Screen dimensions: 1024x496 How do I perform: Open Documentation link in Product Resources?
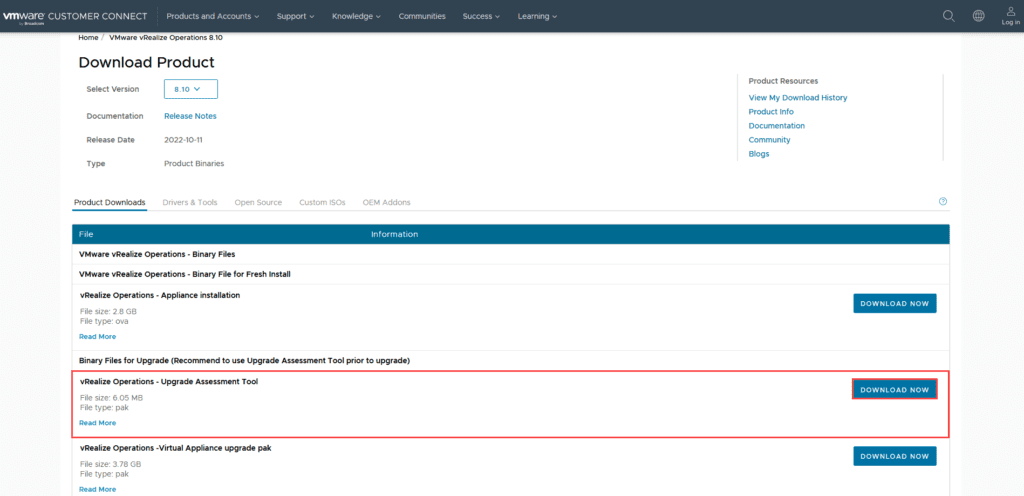[776, 126]
